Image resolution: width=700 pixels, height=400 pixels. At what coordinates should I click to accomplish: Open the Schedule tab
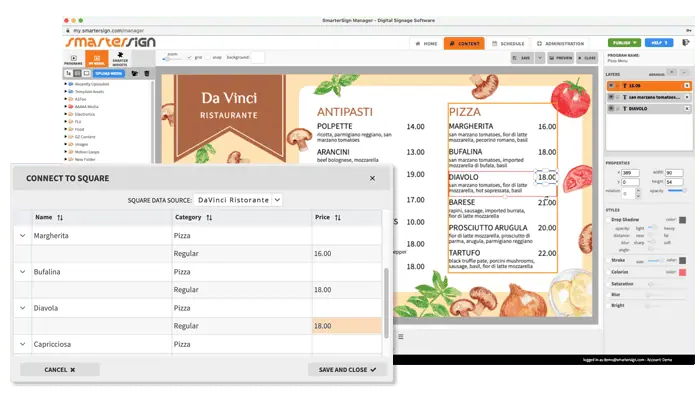click(508, 43)
